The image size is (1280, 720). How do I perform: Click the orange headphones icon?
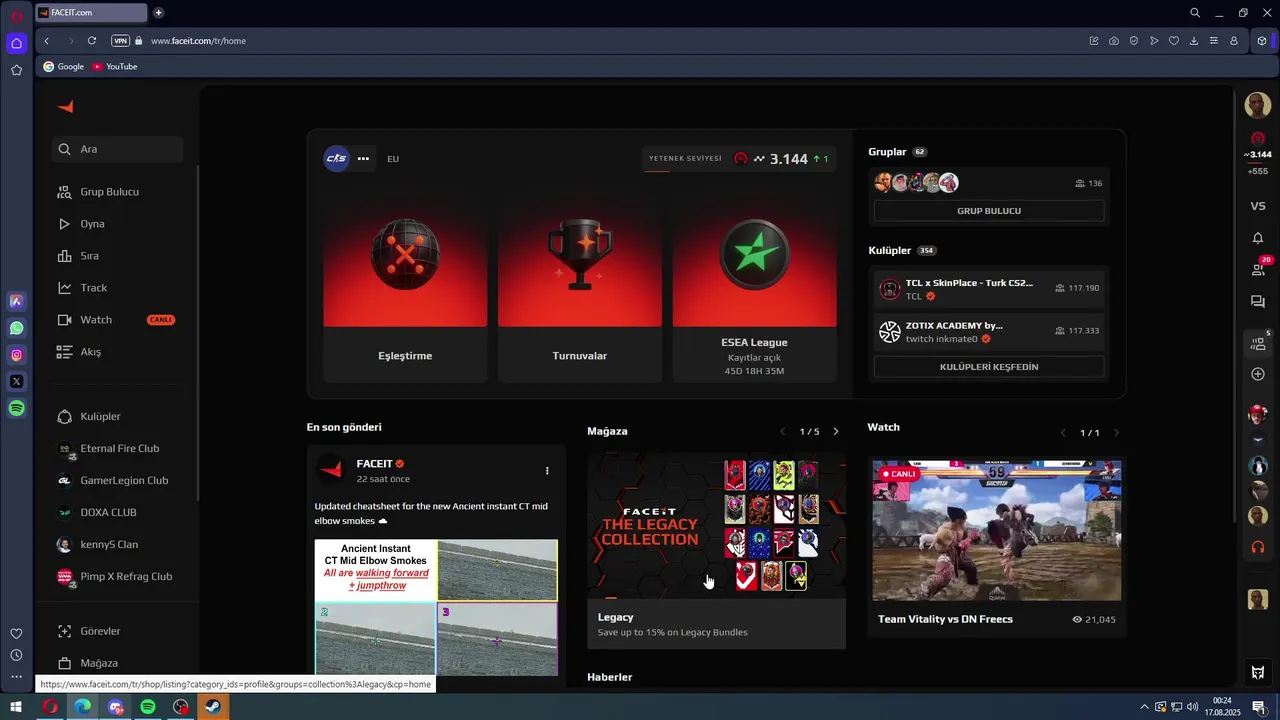pos(1258,547)
